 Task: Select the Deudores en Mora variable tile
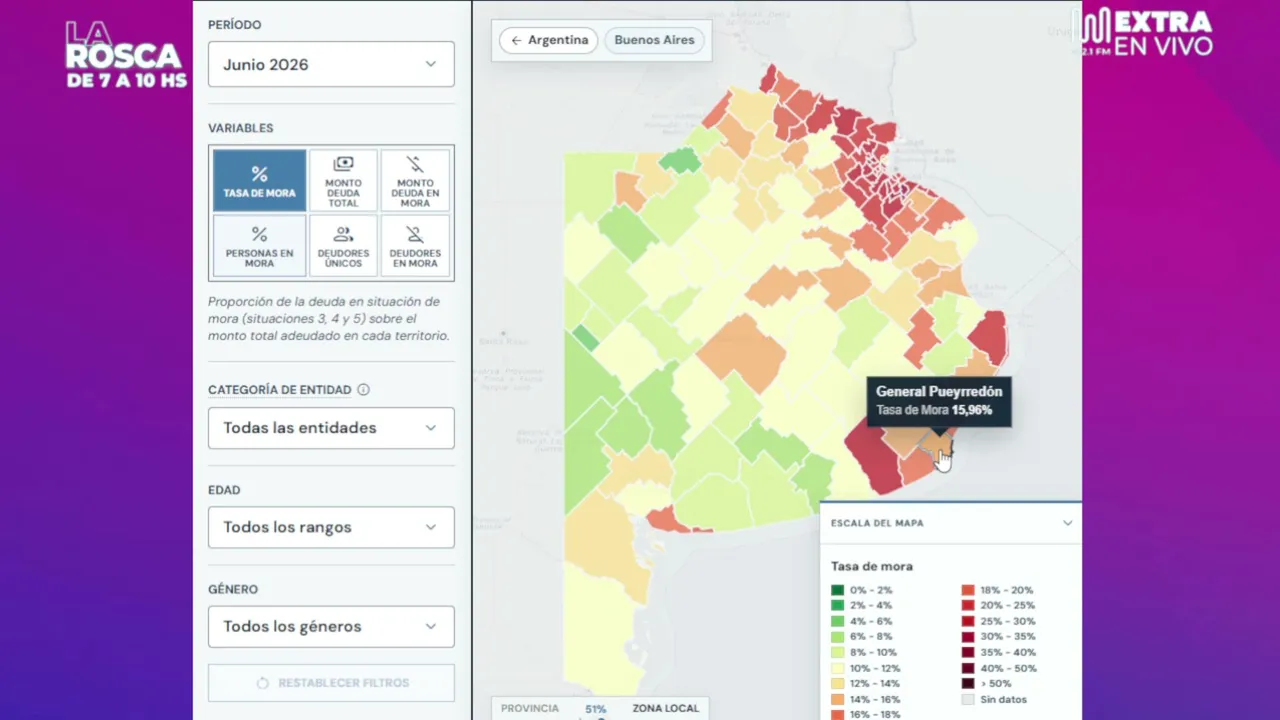(x=415, y=246)
